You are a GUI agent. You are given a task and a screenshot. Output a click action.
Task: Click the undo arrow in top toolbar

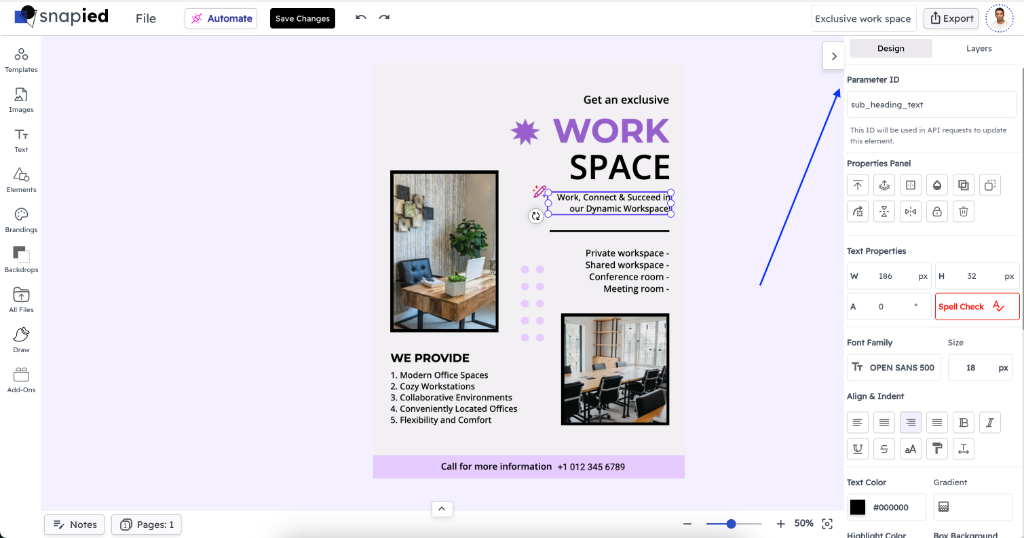click(x=361, y=18)
